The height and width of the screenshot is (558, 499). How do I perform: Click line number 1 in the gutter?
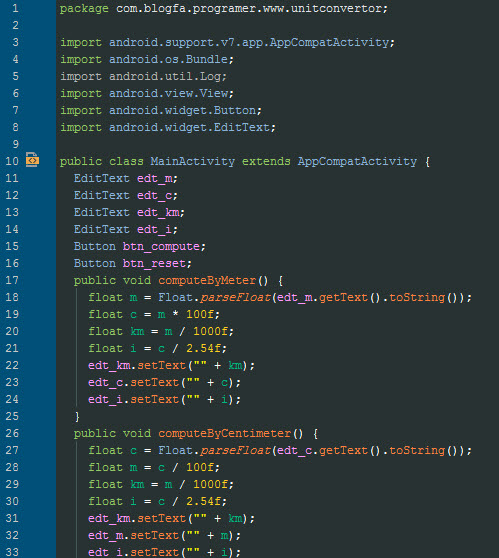(x=15, y=8)
